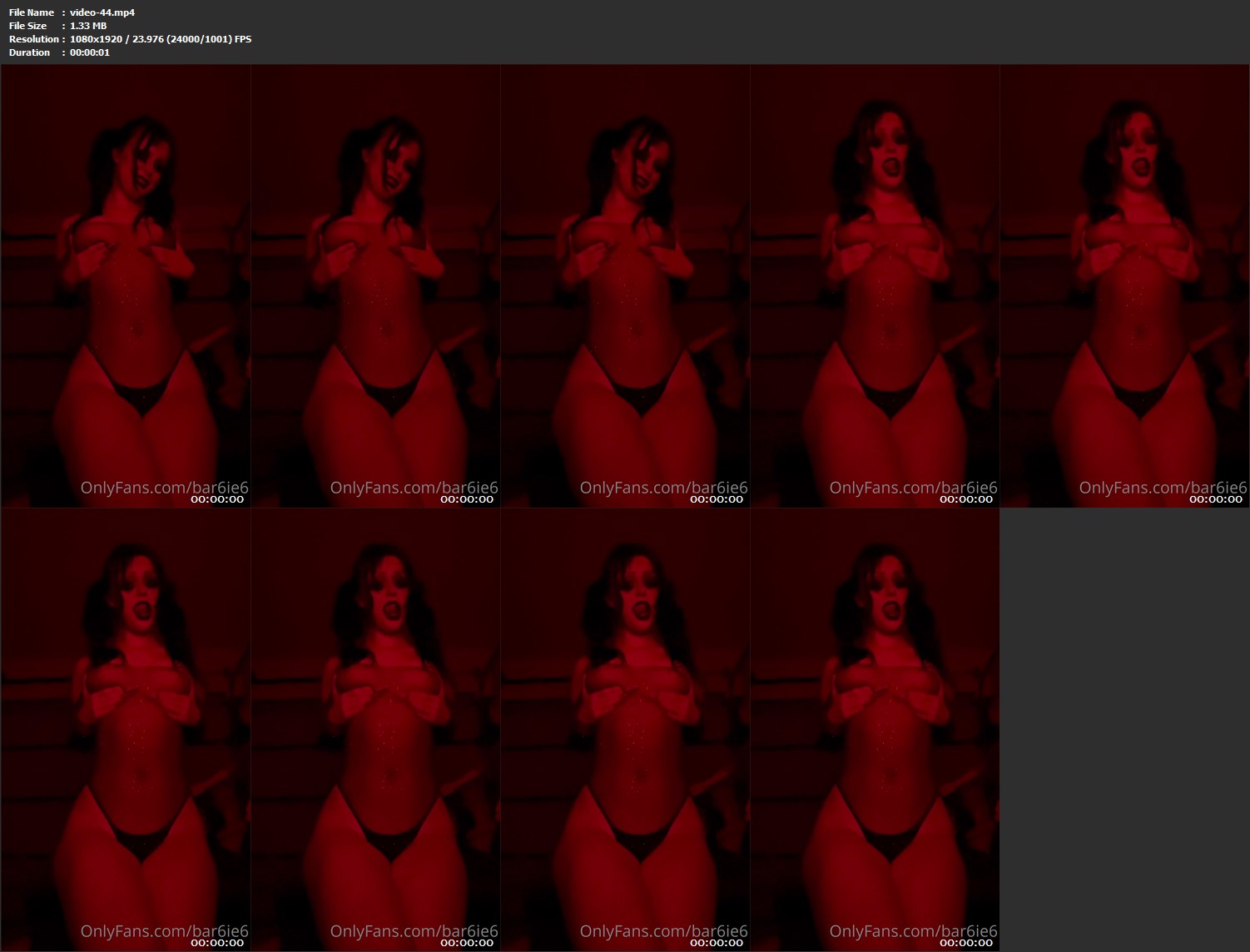Click the video-44.mp4 file name text
Screen dimensions: 1250x952
click(x=102, y=12)
